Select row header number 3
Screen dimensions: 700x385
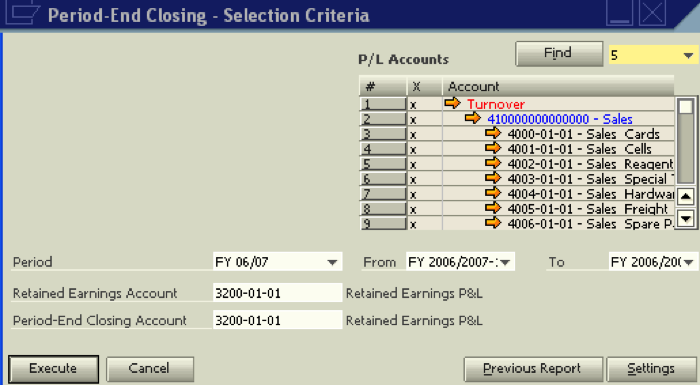pos(383,134)
